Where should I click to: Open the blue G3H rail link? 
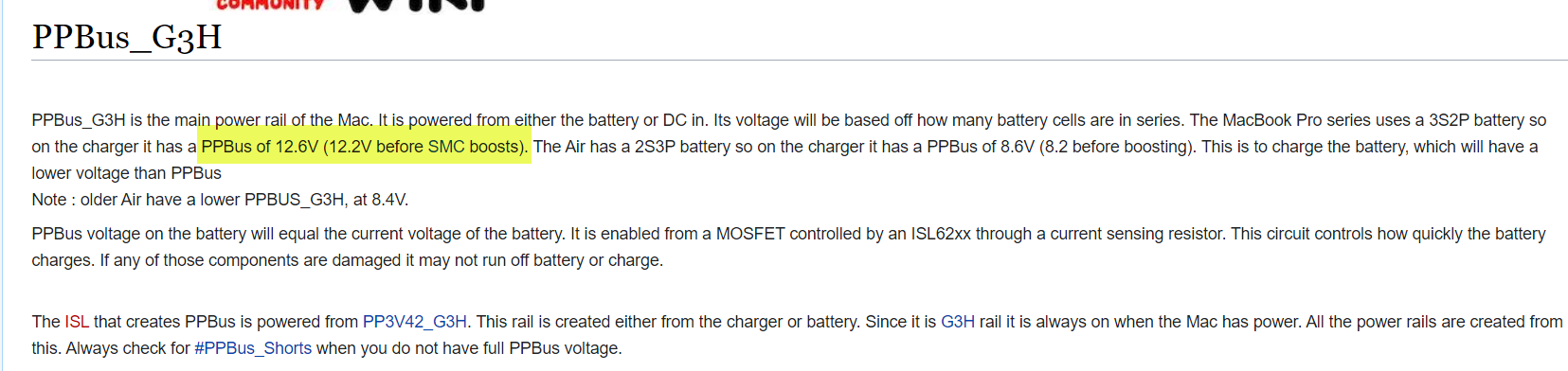pyautogui.click(x=957, y=322)
